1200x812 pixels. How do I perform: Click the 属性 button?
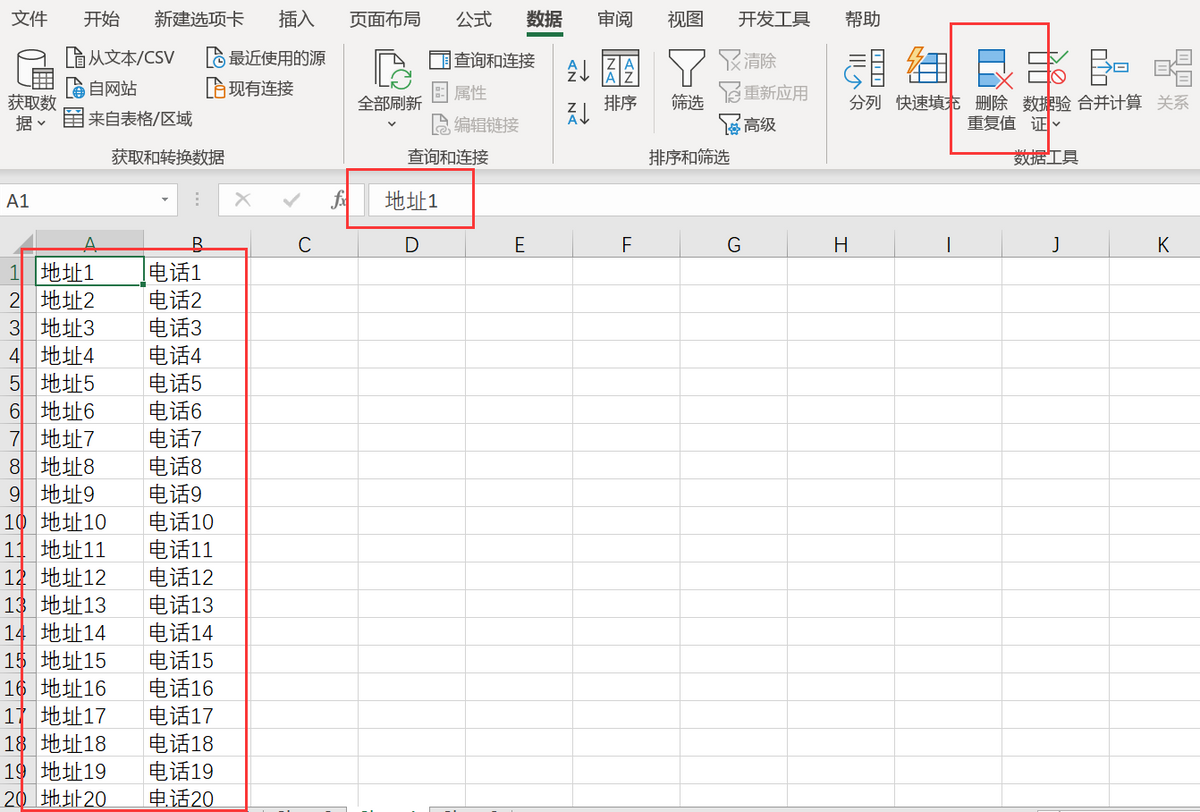(x=459, y=93)
